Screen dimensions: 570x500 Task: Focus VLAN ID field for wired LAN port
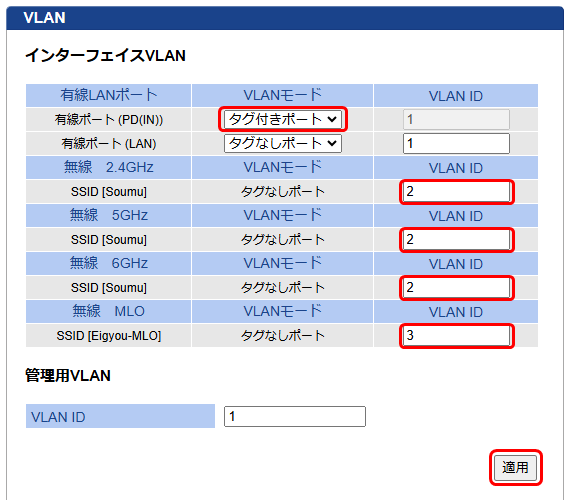pyautogui.click(x=456, y=143)
